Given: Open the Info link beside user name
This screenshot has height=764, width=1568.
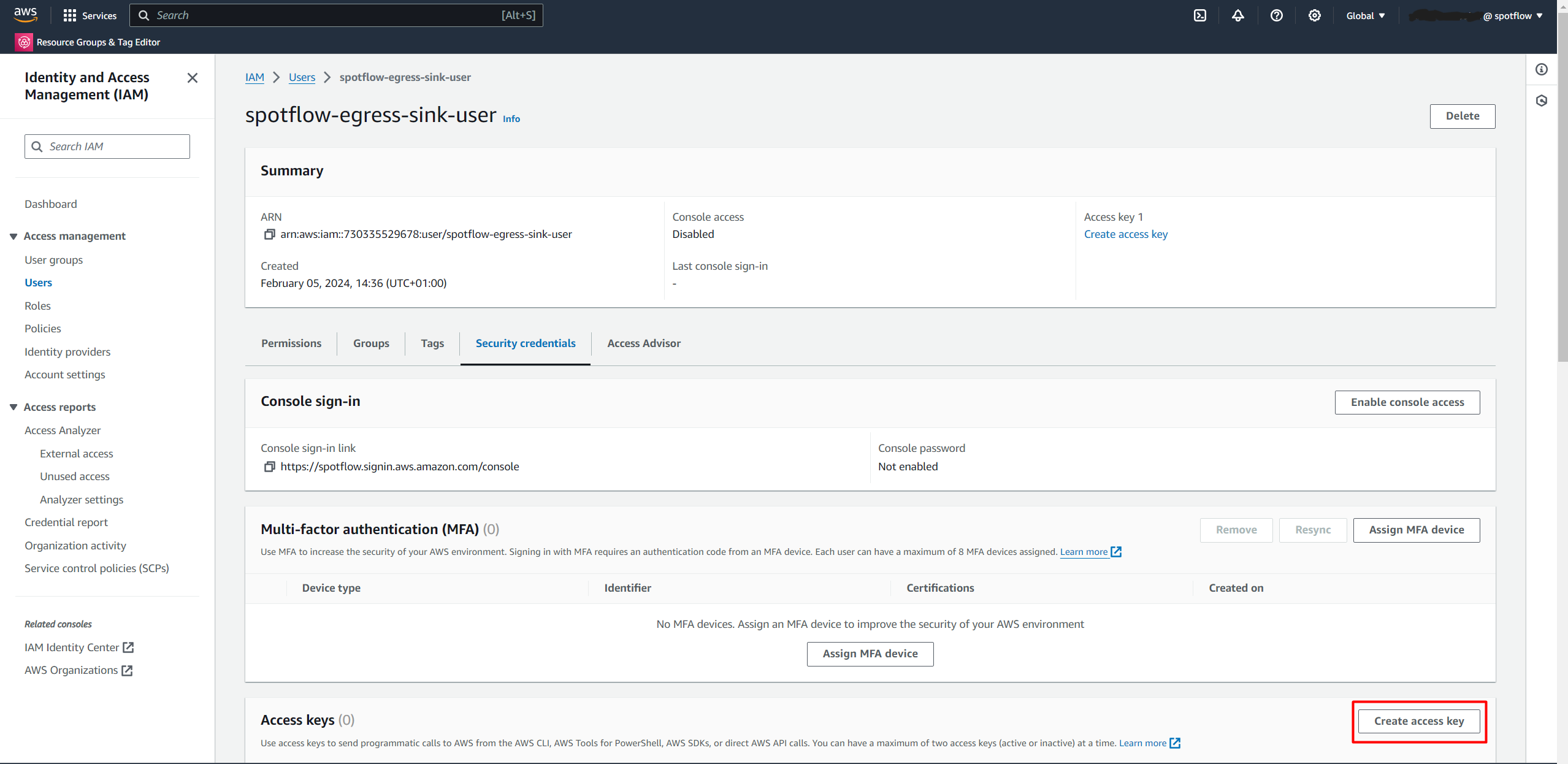Looking at the screenshot, I should coord(511,119).
